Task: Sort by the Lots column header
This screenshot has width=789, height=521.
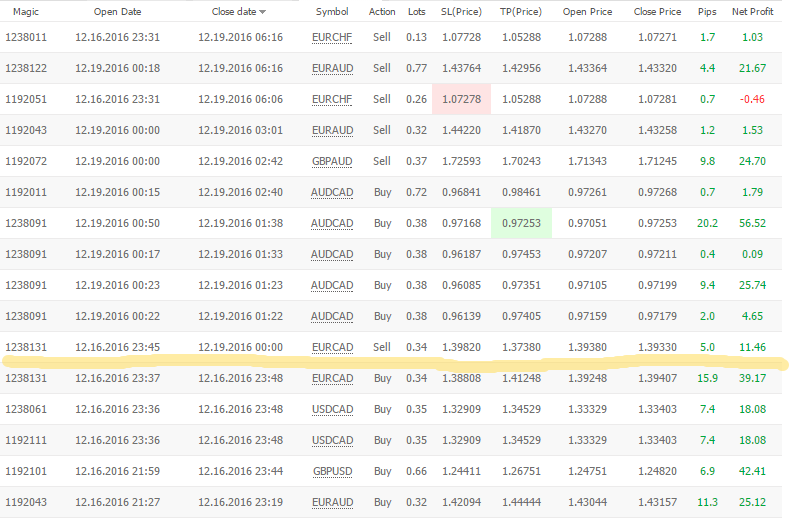Action: tap(417, 12)
